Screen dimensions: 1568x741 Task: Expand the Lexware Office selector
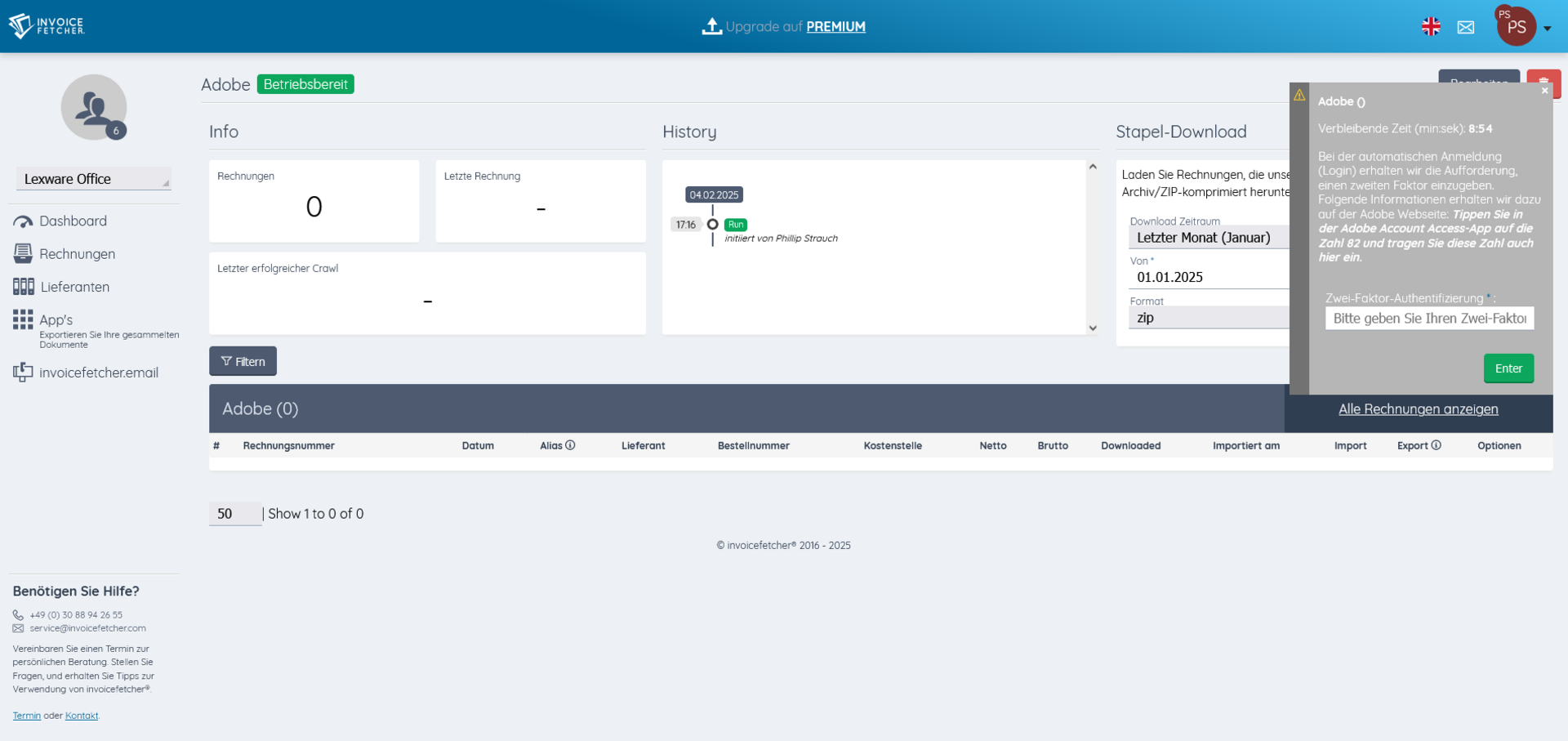point(93,179)
